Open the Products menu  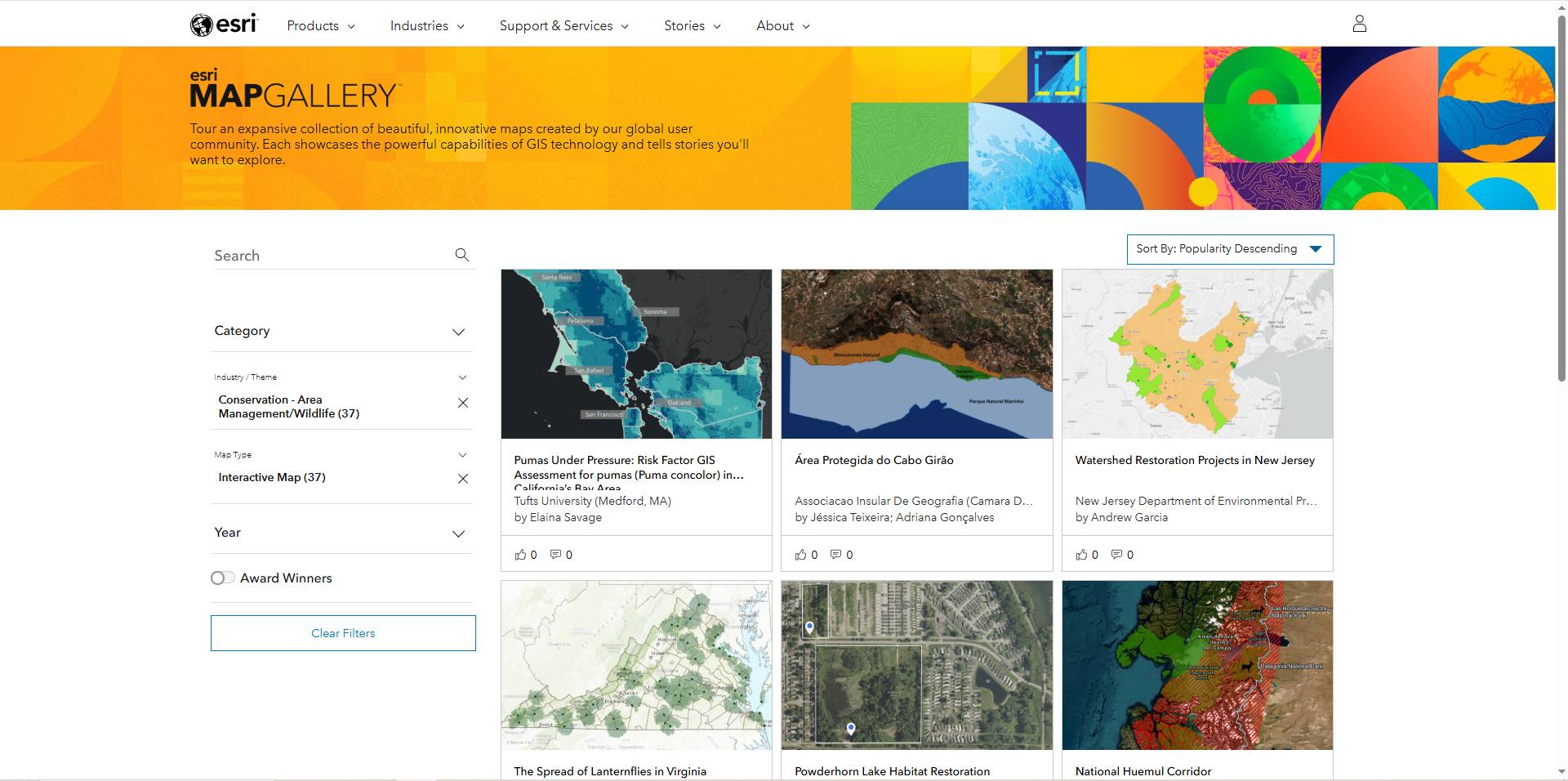coord(321,25)
